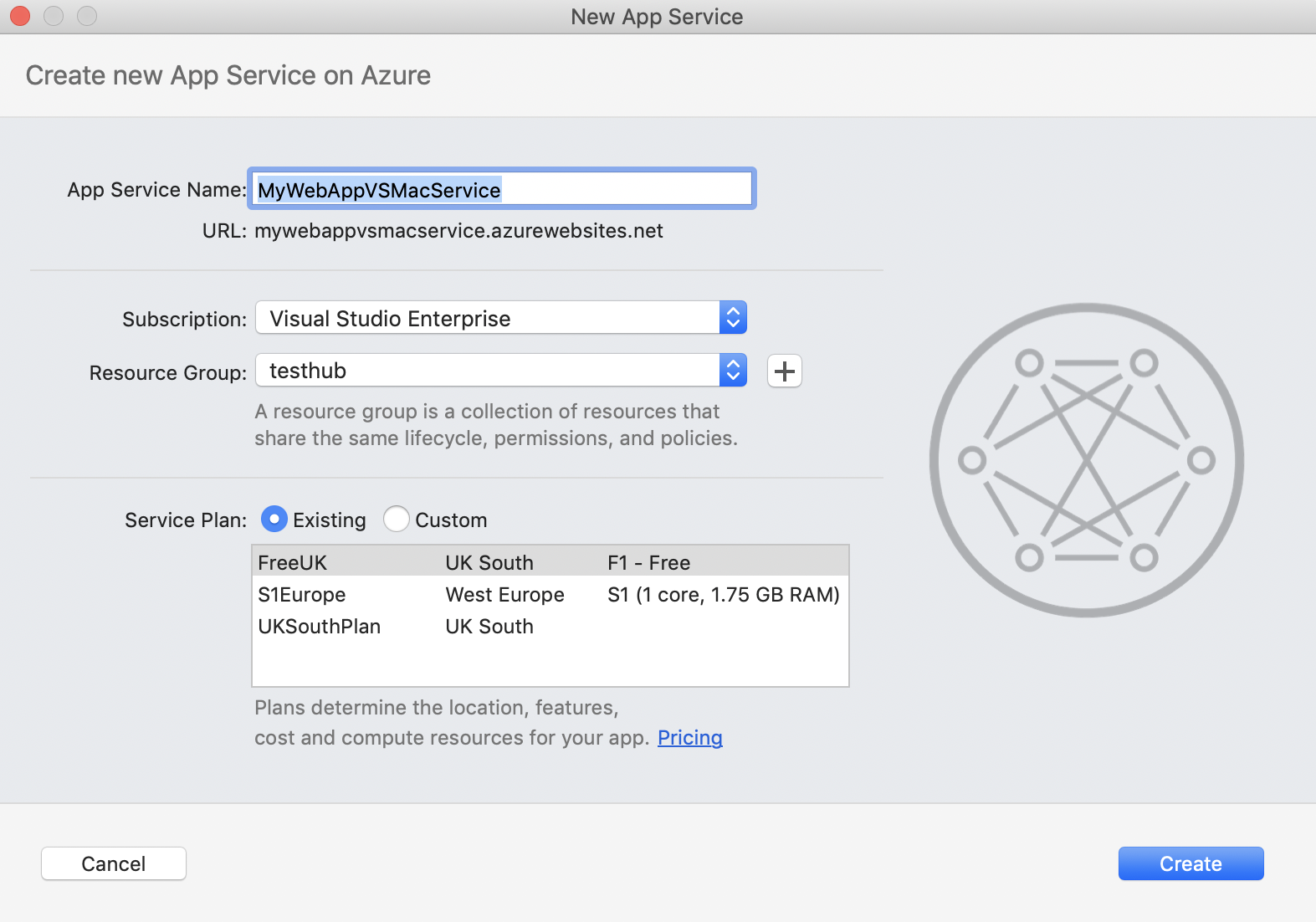Image resolution: width=1316 pixels, height=922 pixels.
Task: Click the plus icon to add resource group
Action: (785, 371)
